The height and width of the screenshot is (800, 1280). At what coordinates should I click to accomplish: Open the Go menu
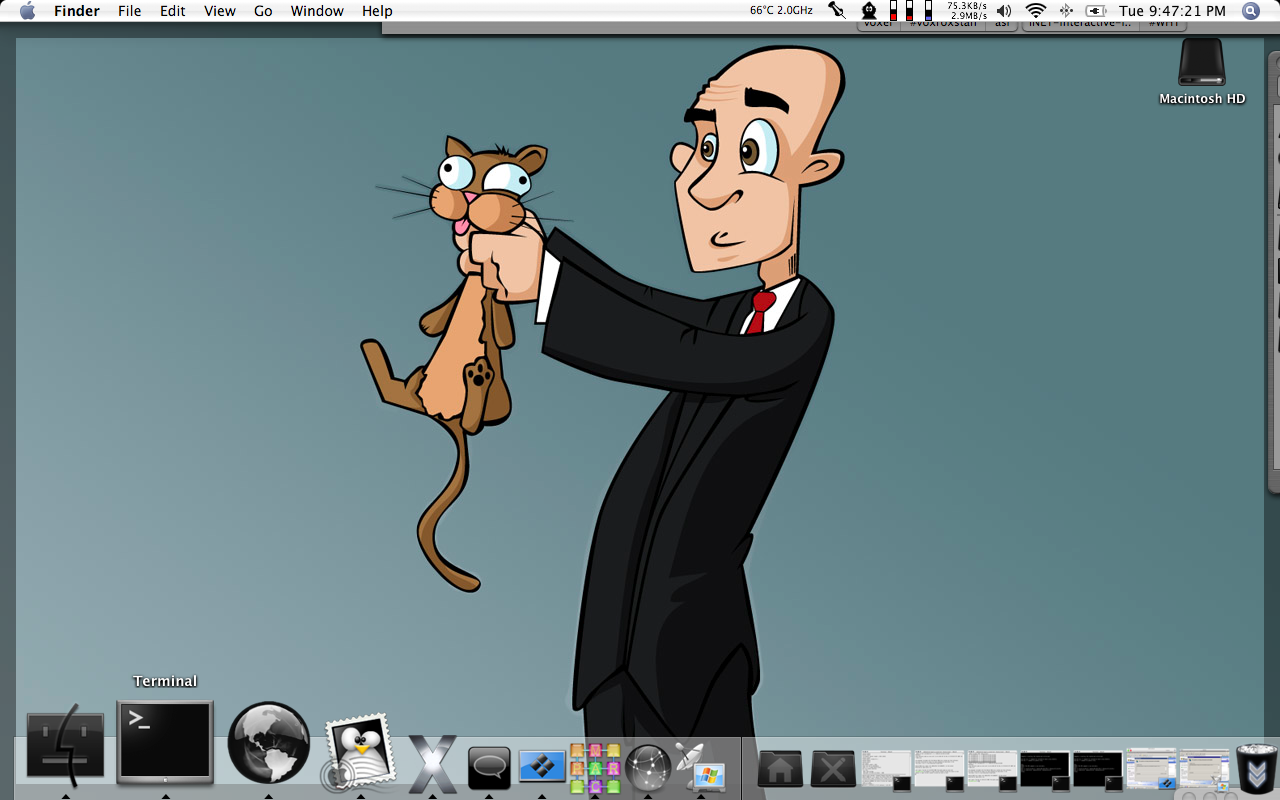pos(263,11)
